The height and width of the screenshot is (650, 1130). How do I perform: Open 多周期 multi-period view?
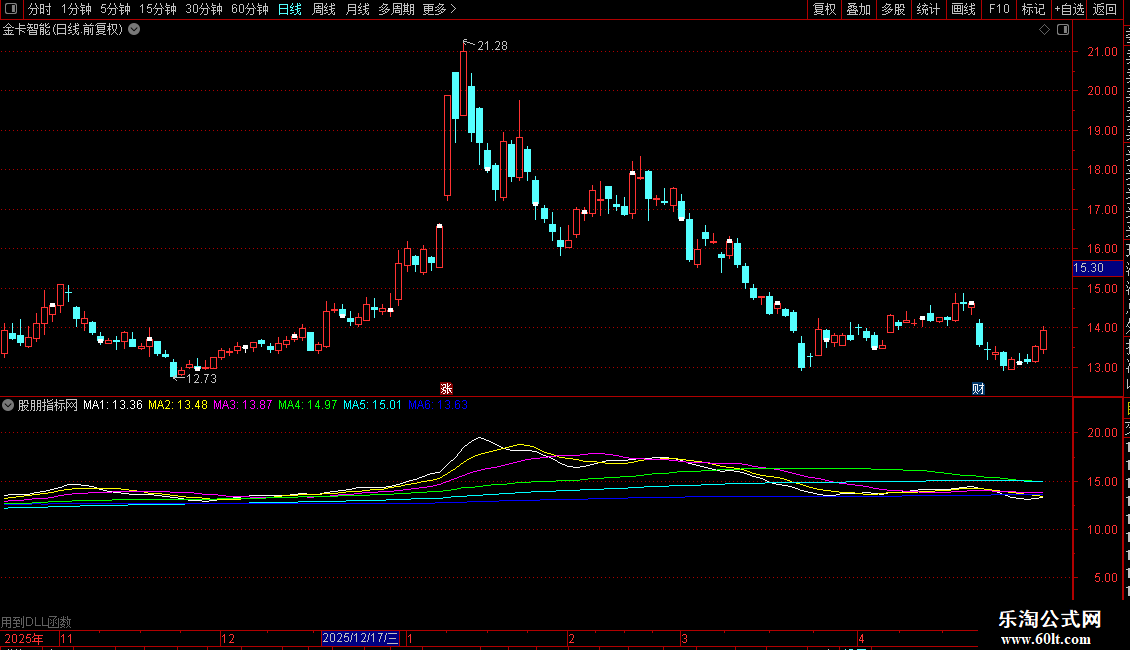(x=396, y=9)
